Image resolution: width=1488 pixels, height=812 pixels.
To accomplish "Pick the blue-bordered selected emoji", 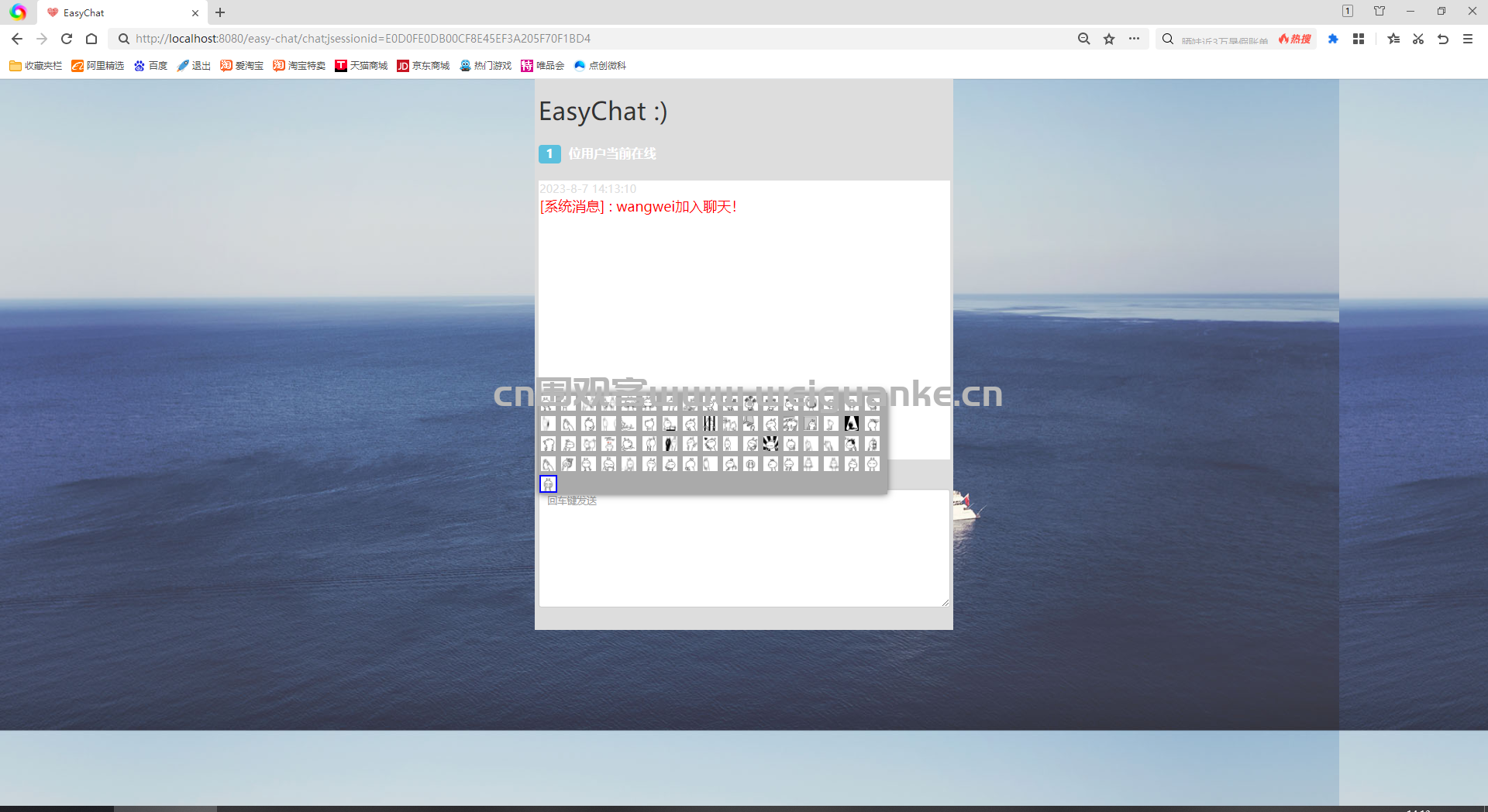I will point(548,484).
